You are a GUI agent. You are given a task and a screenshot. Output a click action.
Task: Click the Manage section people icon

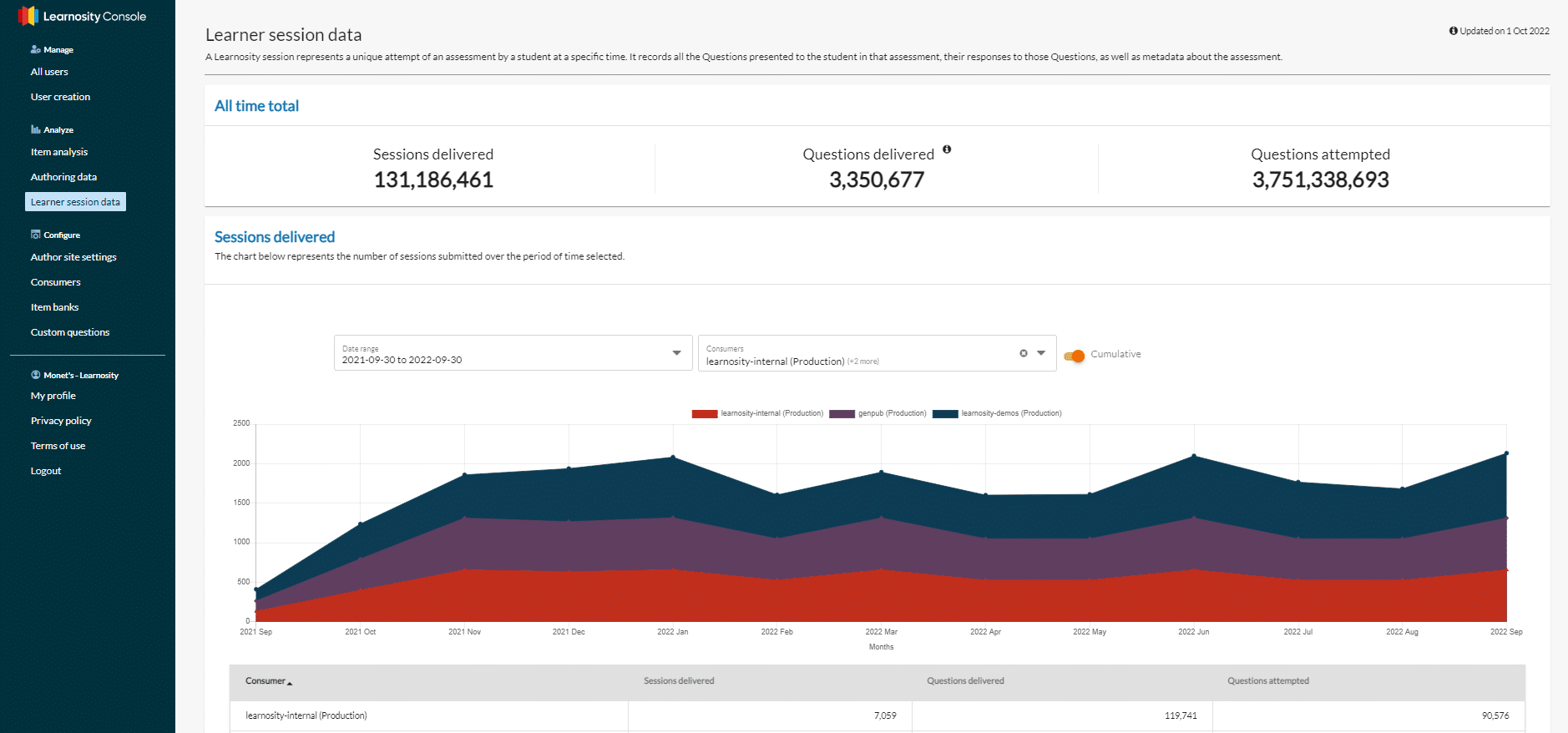coord(35,49)
